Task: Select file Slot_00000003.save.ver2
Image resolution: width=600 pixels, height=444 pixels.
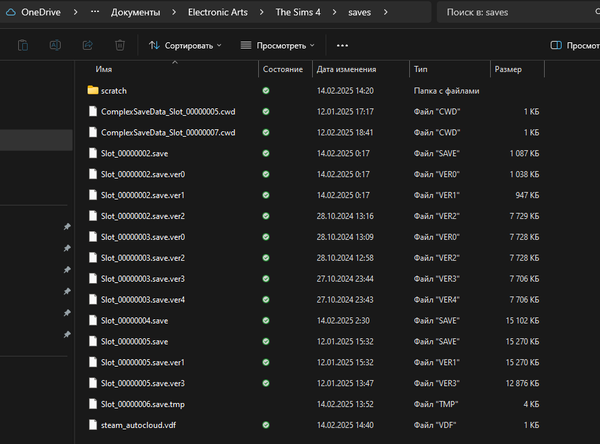Action: click(143, 258)
